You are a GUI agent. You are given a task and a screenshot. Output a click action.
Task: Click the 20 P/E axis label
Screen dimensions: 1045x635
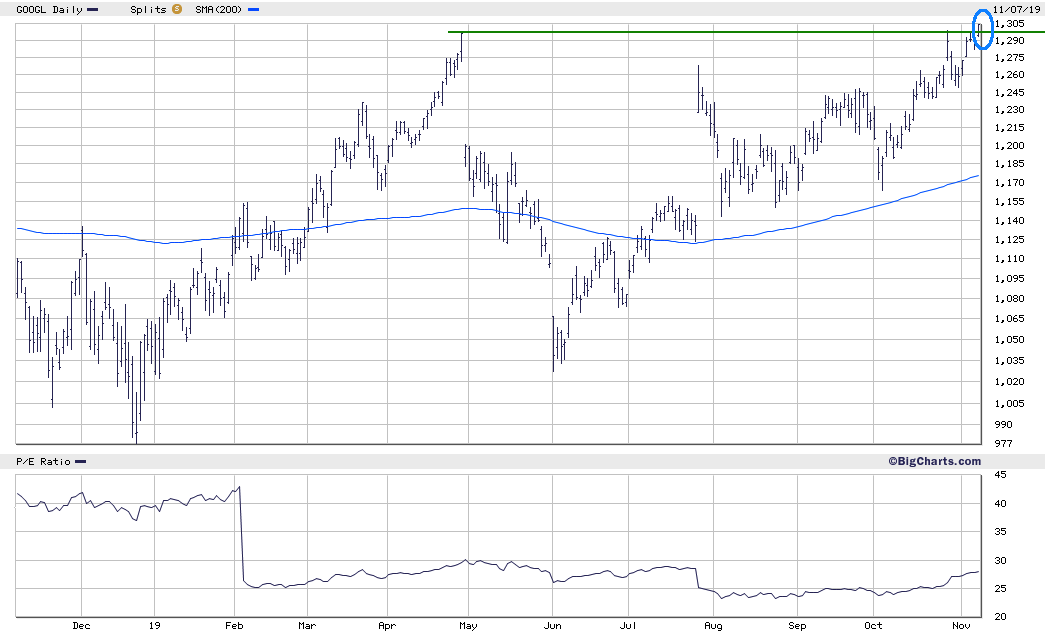coord(1000,617)
